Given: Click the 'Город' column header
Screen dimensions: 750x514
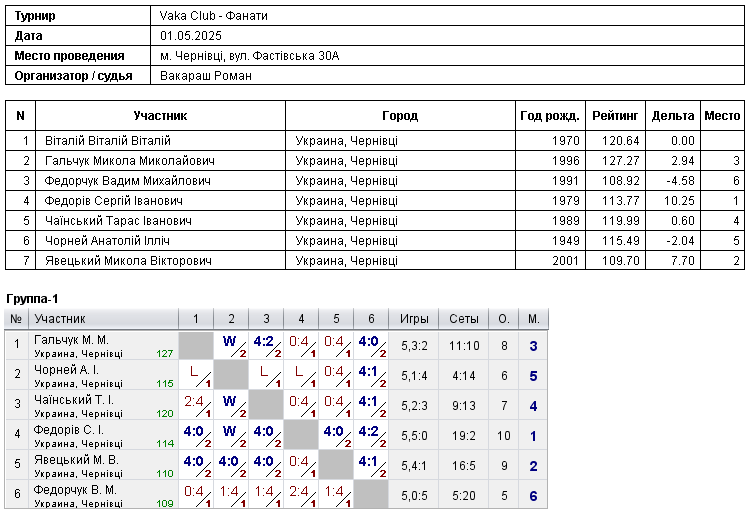Looking at the screenshot, I should click(x=400, y=116).
